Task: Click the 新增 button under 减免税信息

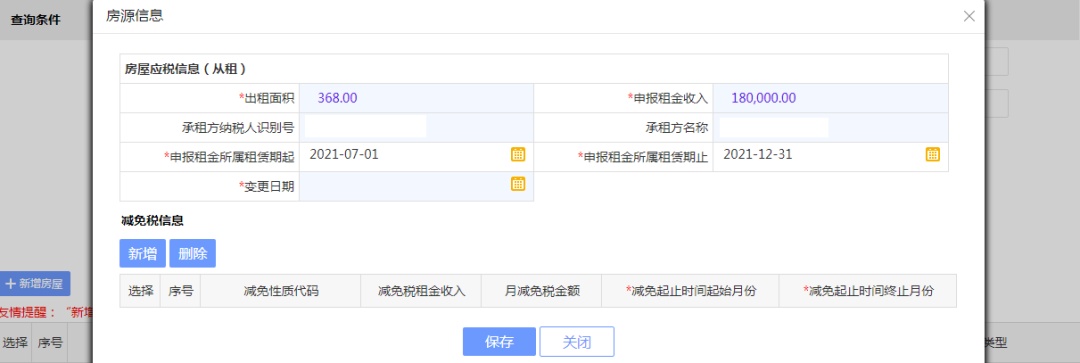Action: (x=143, y=253)
